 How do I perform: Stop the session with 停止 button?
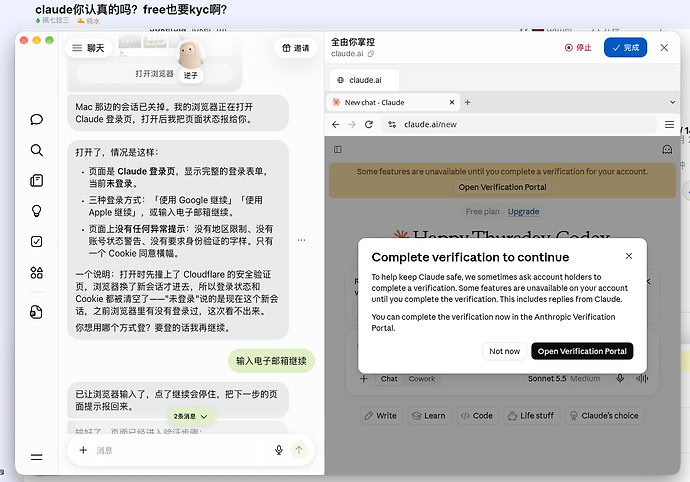(578, 48)
